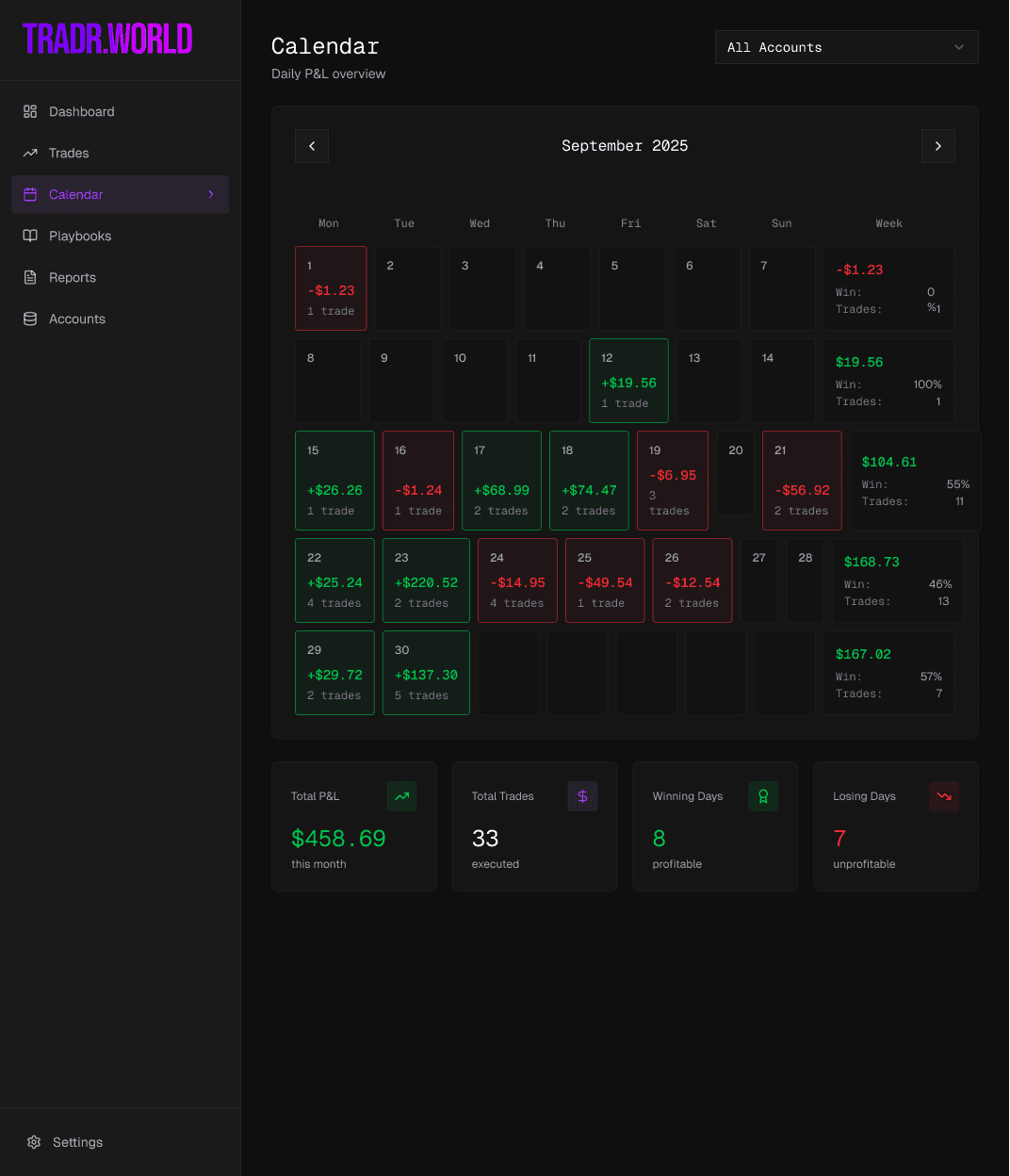Screen dimensions: 1010x1176
Task: Click the Total P&L trend icon
Action: point(401,796)
